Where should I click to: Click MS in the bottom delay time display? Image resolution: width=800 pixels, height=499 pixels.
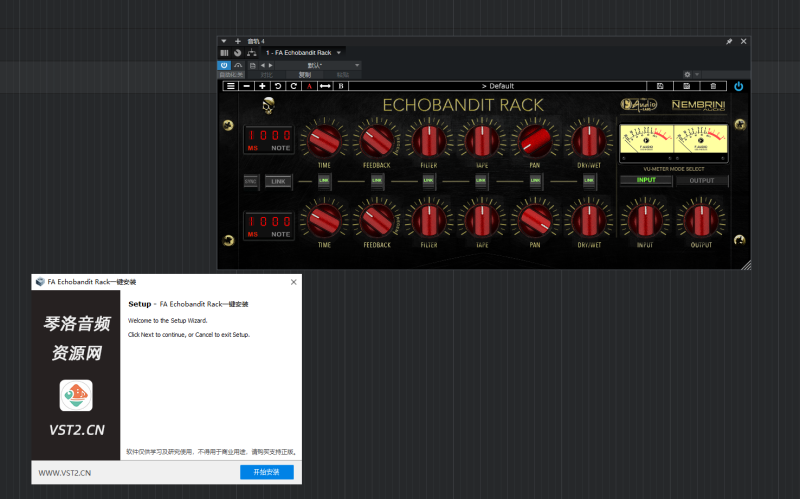[x=253, y=234]
